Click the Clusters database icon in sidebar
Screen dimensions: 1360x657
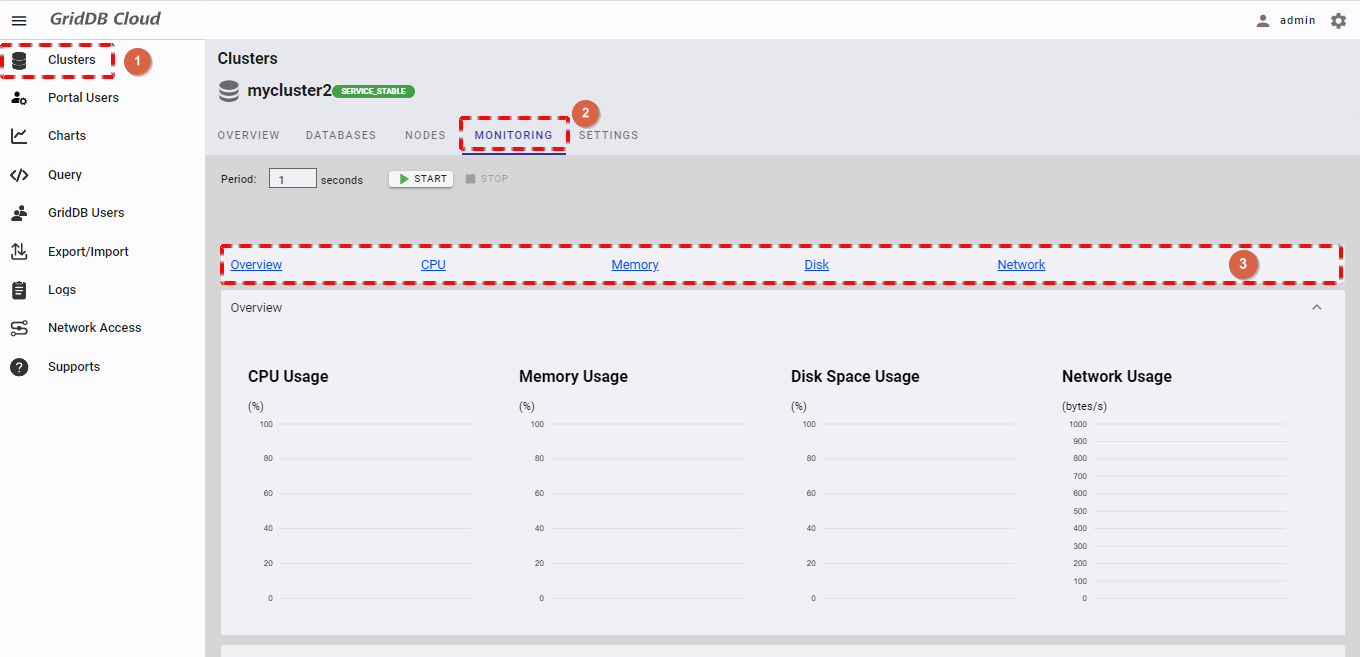point(19,60)
